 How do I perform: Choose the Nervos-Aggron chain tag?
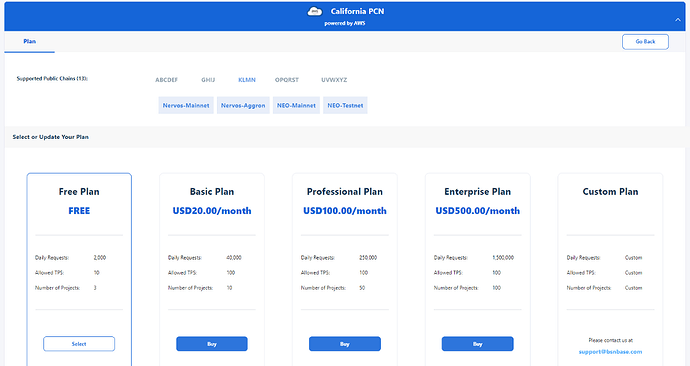click(243, 106)
